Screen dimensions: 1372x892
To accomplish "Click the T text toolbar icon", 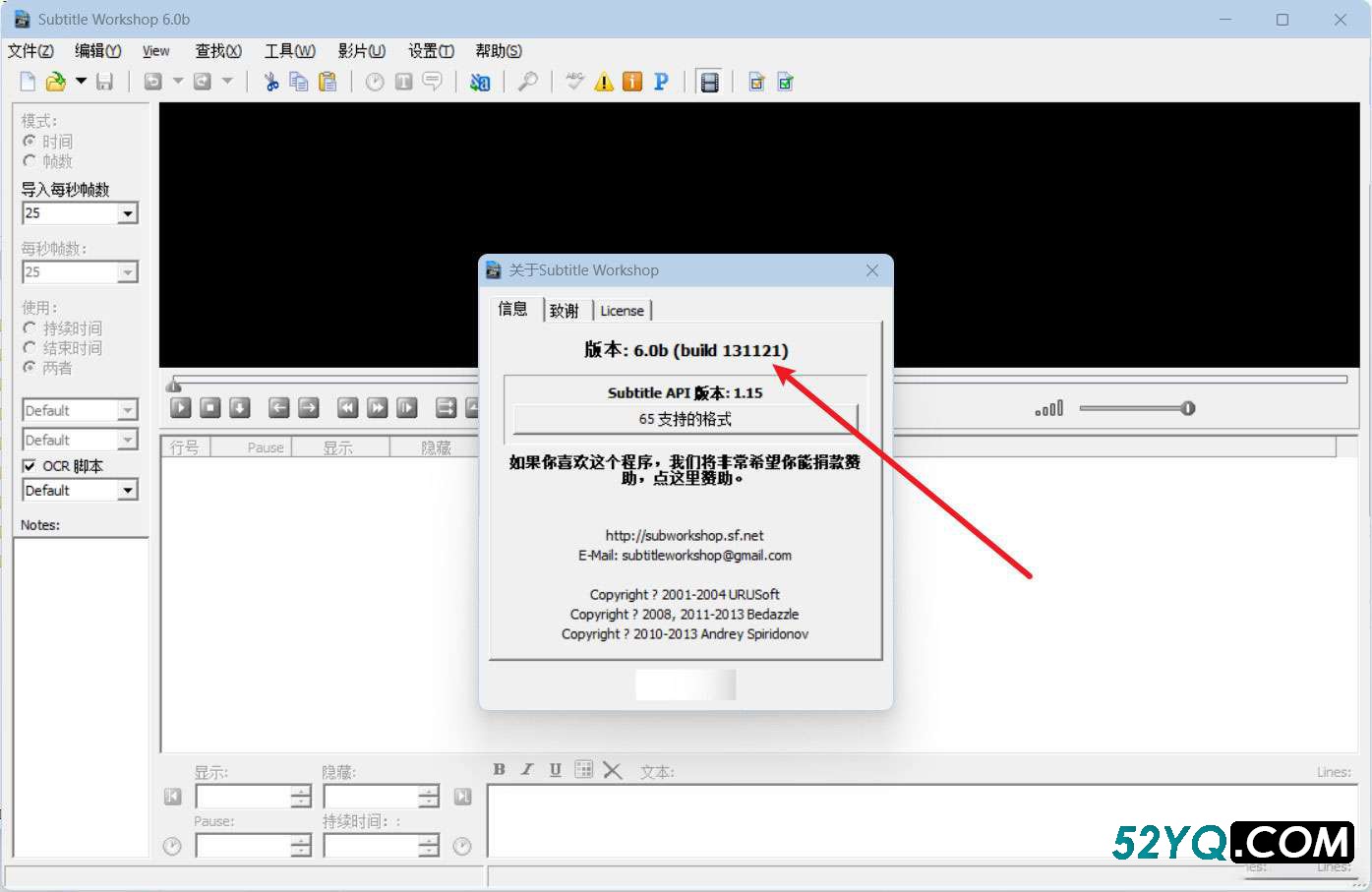I will coord(403,82).
